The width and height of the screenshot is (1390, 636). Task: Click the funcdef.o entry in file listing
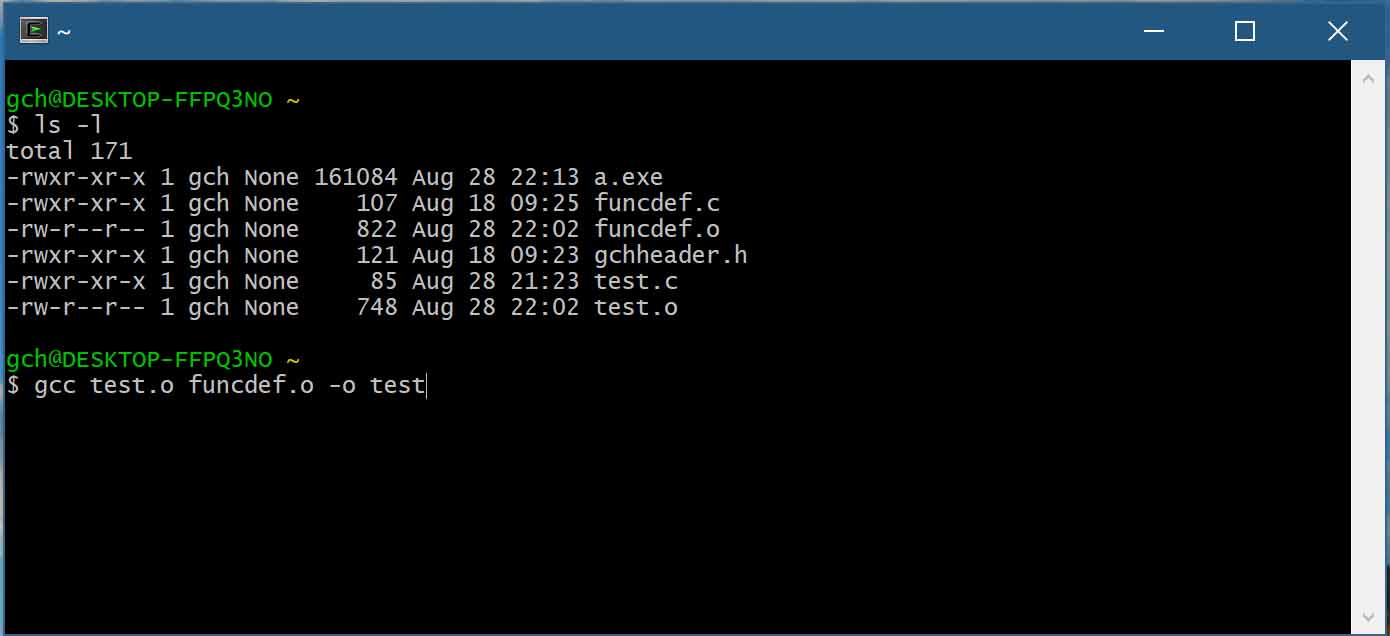coord(656,230)
